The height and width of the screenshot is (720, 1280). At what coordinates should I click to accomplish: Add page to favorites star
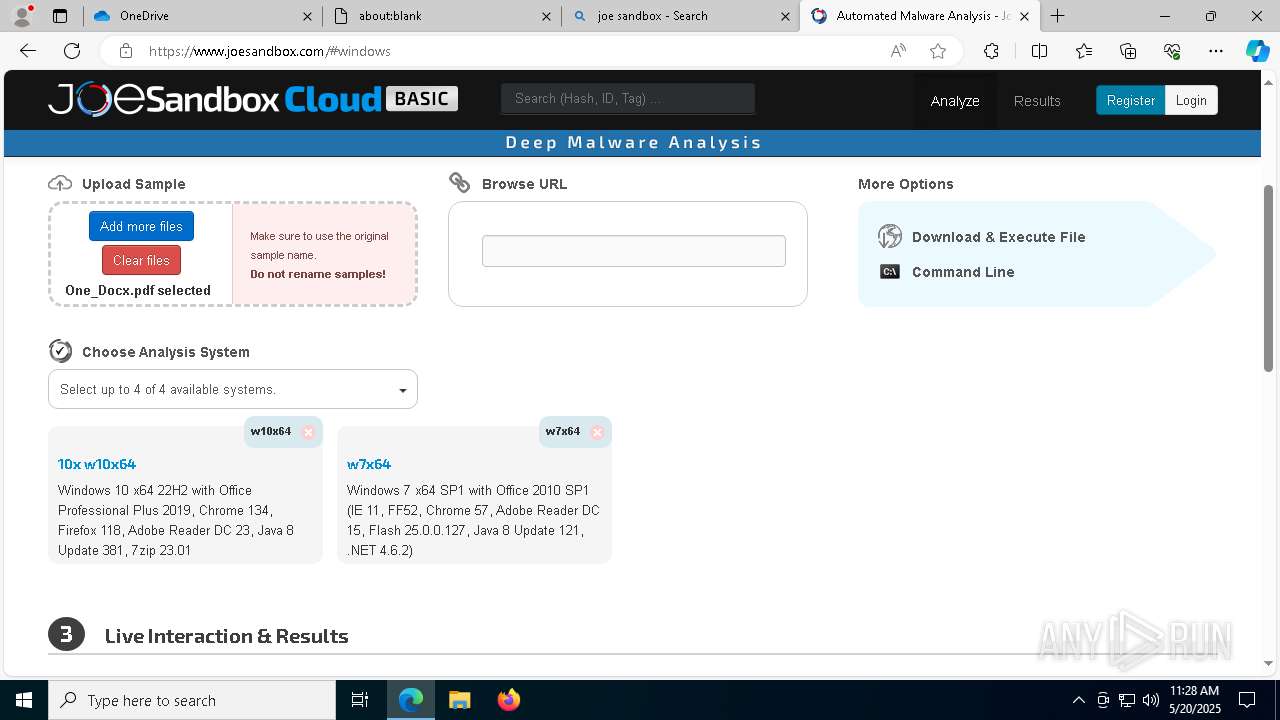(938, 51)
